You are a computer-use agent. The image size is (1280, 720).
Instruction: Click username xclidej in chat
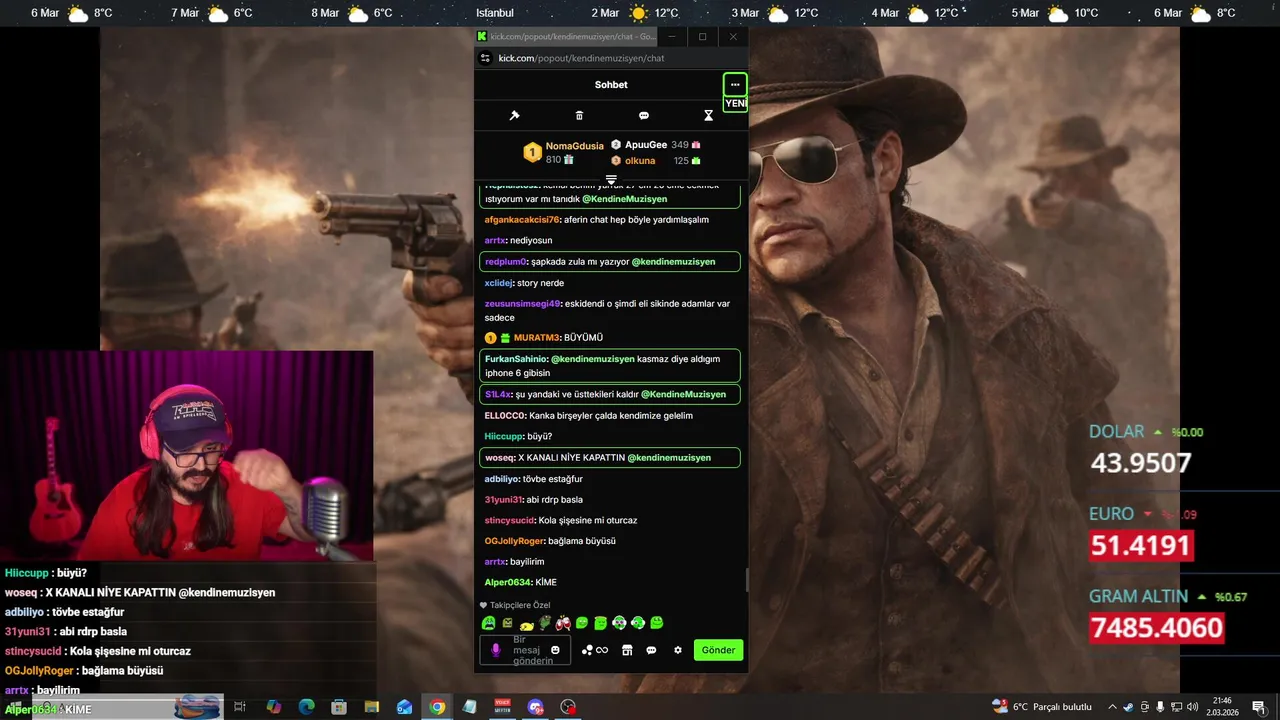point(498,283)
